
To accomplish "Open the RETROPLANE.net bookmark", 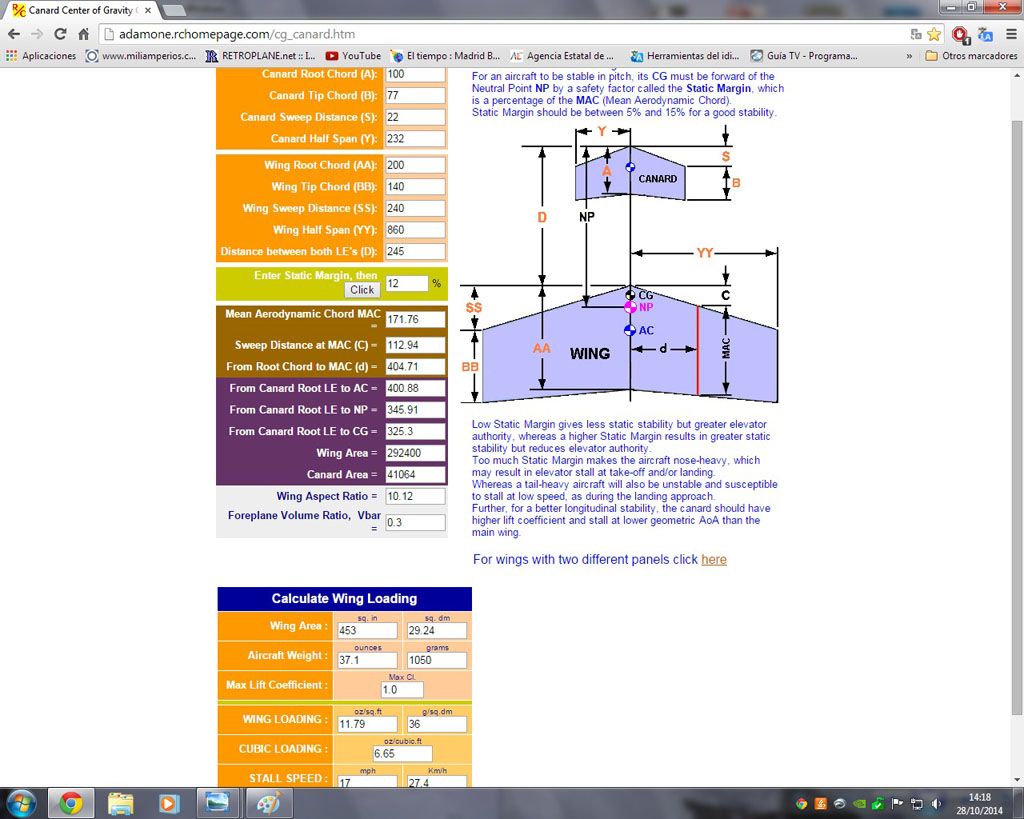I will (260, 56).
